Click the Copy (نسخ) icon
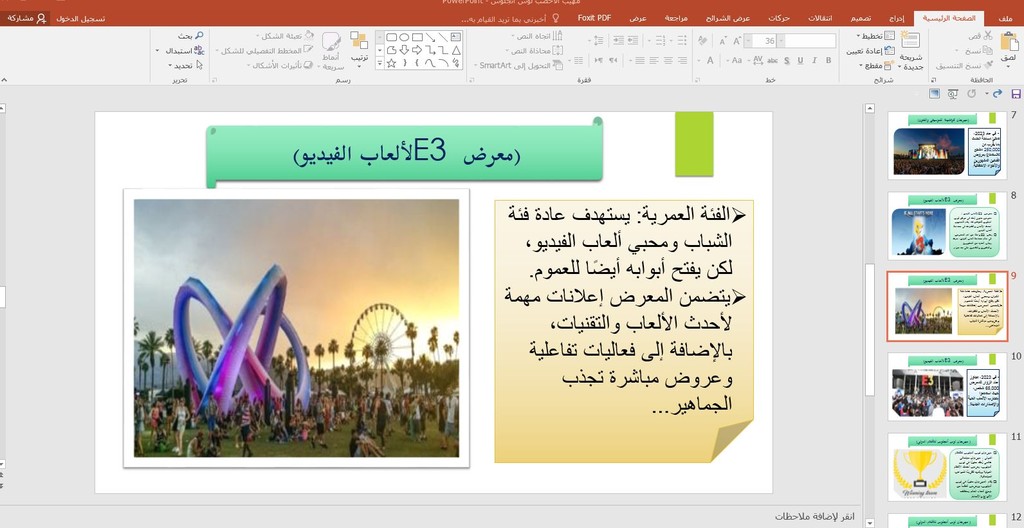The image size is (1024, 528). tap(988, 50)
